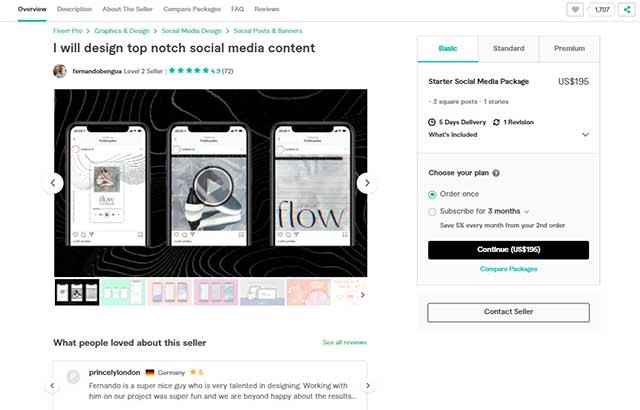Screen dimensions: 640x410
Task: Play the gig preview video
Action: click(210, 184)
